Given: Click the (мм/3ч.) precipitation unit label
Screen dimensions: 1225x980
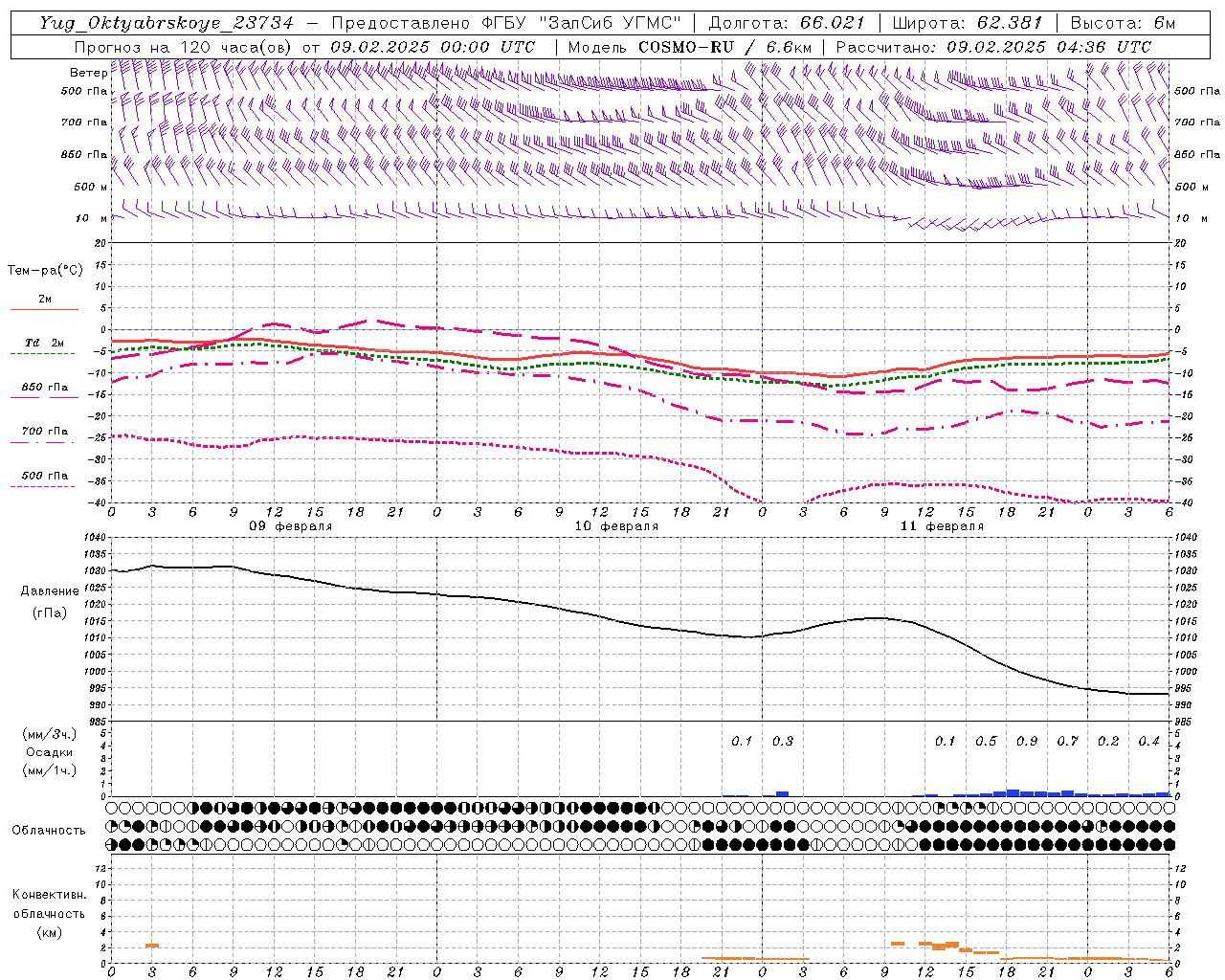Looking at the screenshot, I should point(50,734).
